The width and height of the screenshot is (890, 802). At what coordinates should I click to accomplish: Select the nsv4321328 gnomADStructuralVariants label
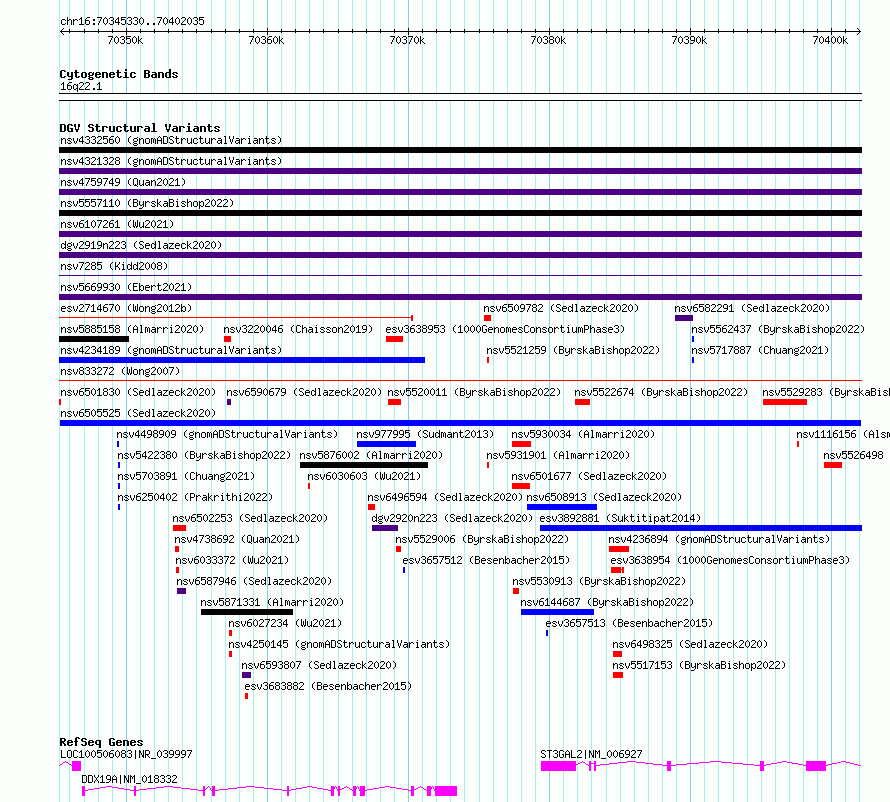[171, 161]
